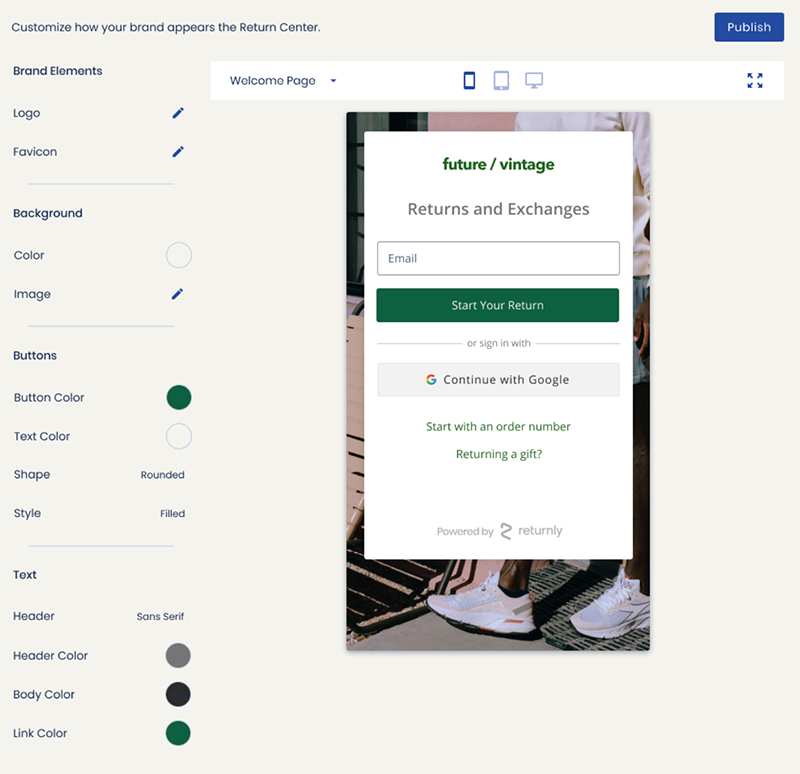Edit the Background Image via pencil icon
This screenshot has width=800, height=774.
pyautogui.click(x=178, y=294)
